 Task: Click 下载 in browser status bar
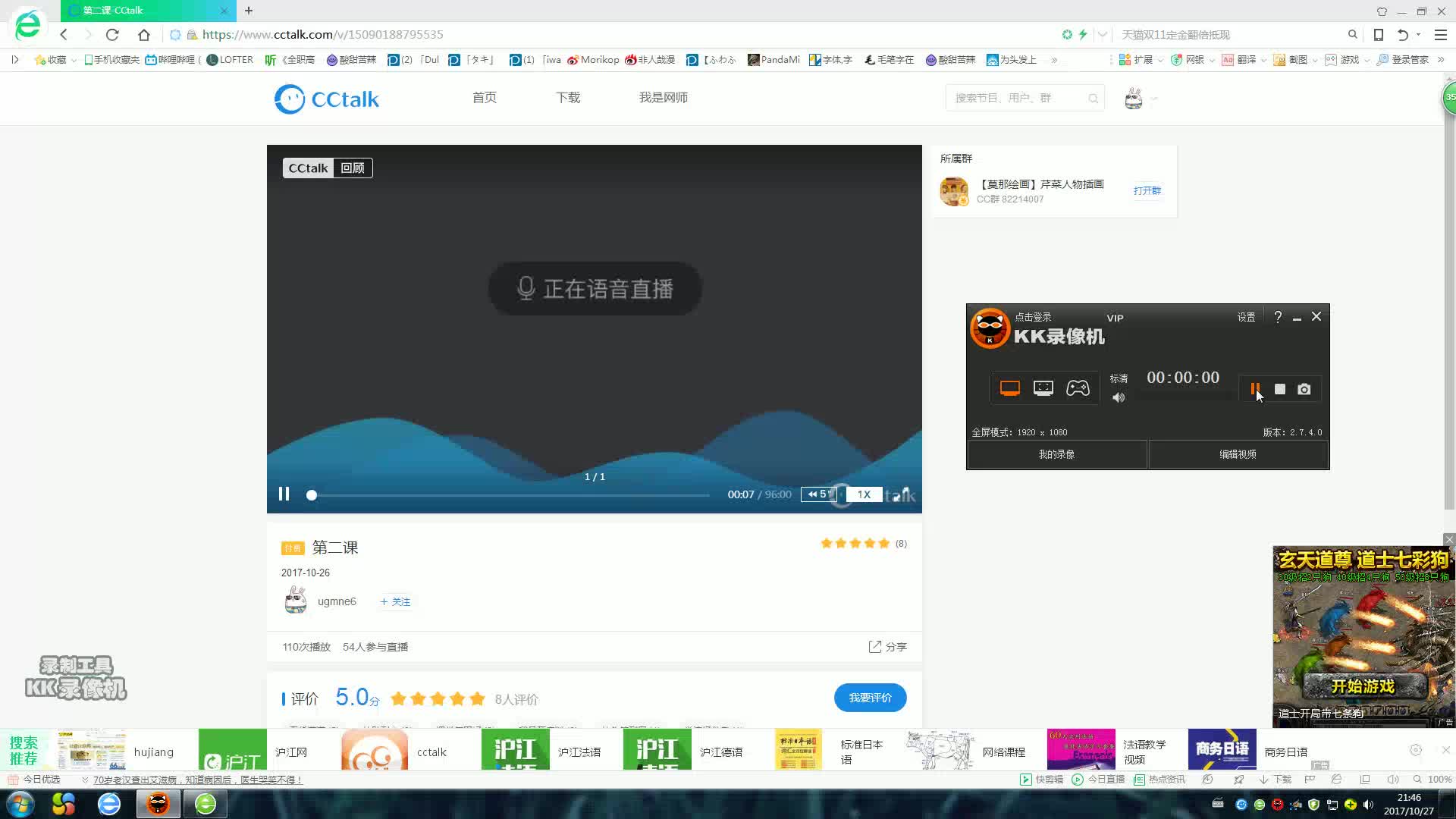[x=1275, y=780]
